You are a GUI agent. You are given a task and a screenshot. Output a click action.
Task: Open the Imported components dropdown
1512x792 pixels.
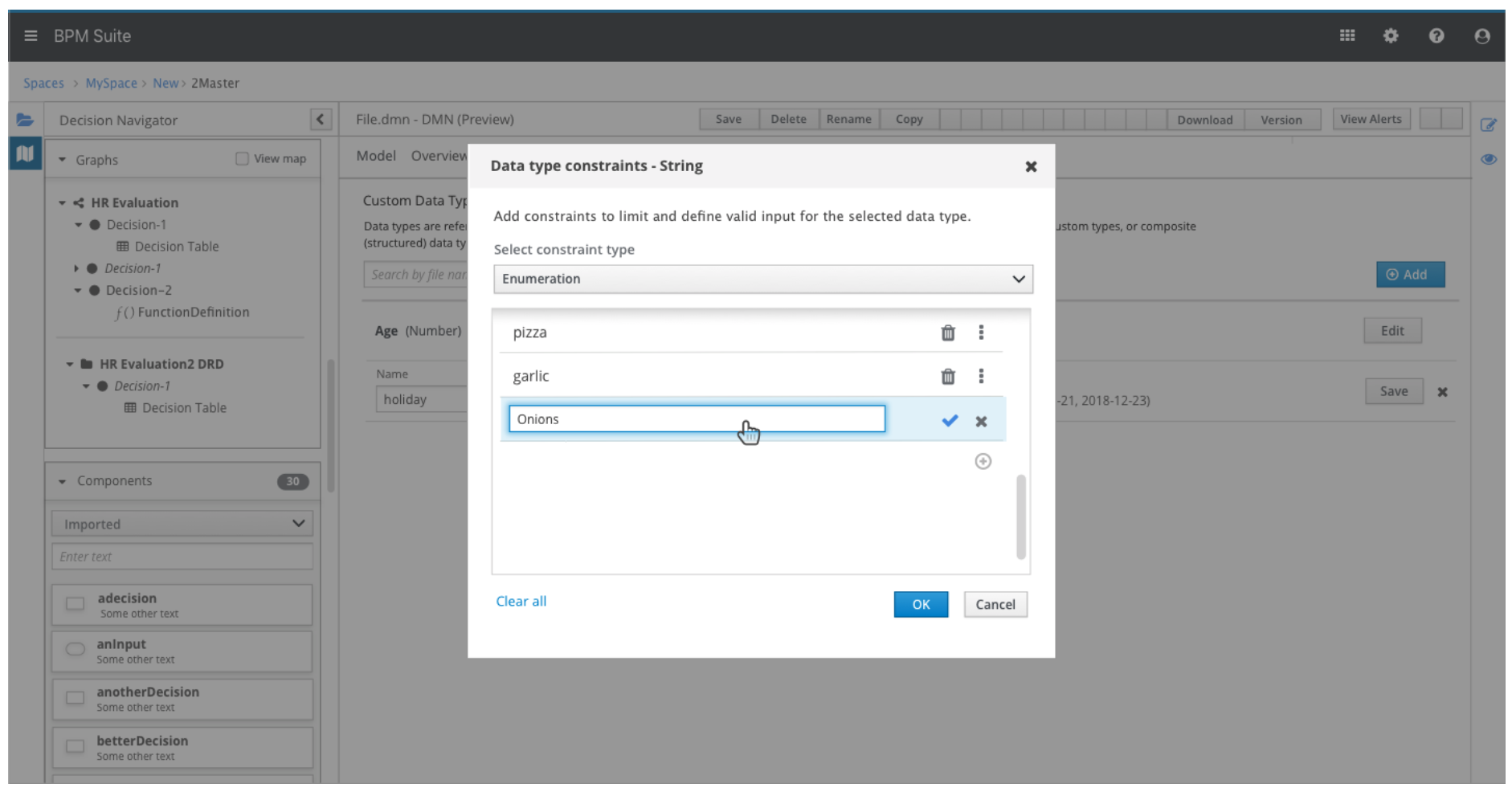[182, 524]
